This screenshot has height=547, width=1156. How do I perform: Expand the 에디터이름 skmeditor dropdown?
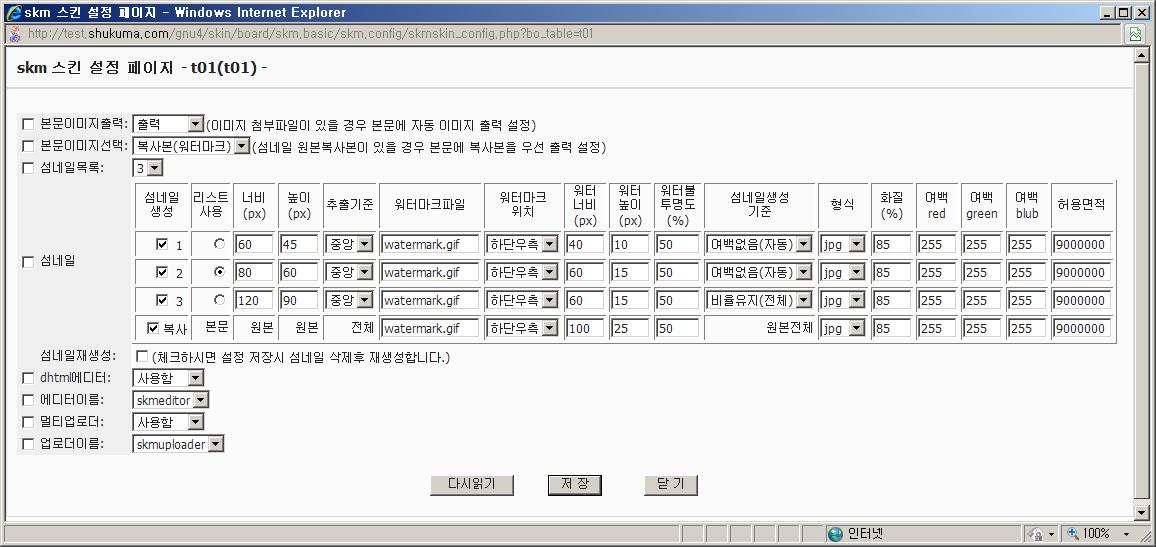click(x=171, y=400)
